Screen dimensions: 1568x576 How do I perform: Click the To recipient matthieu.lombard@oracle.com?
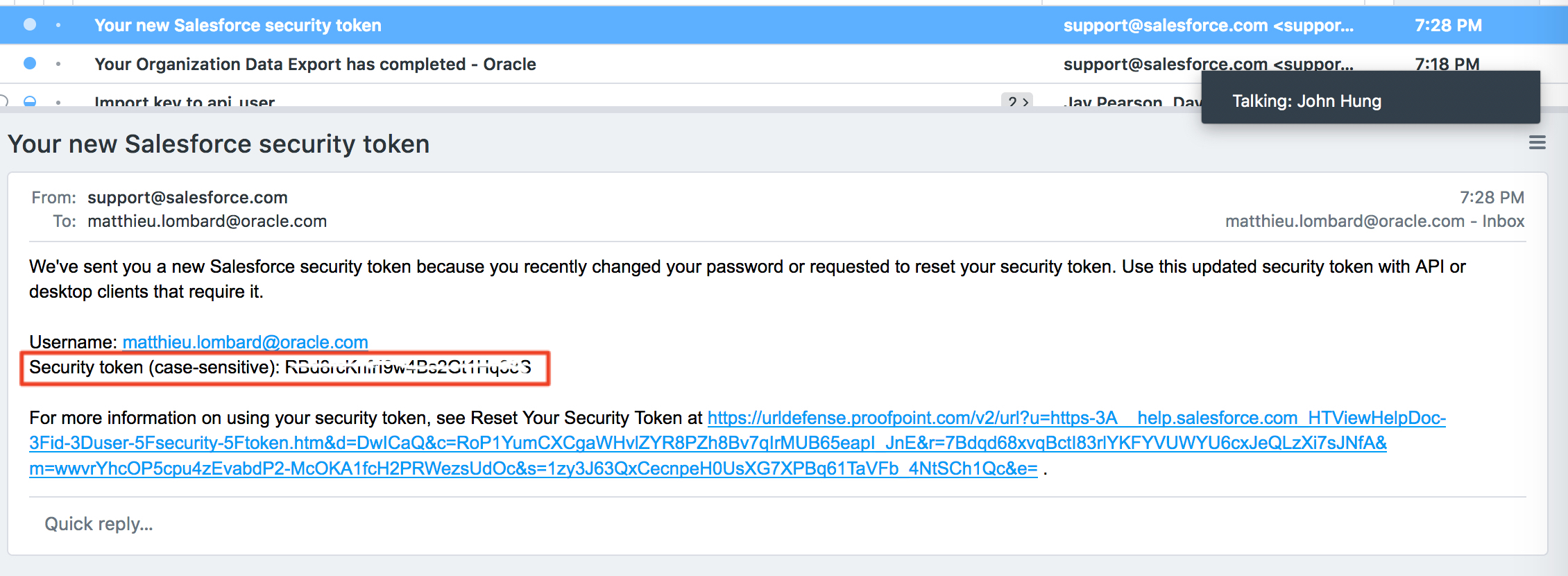(x=207, y=221)
